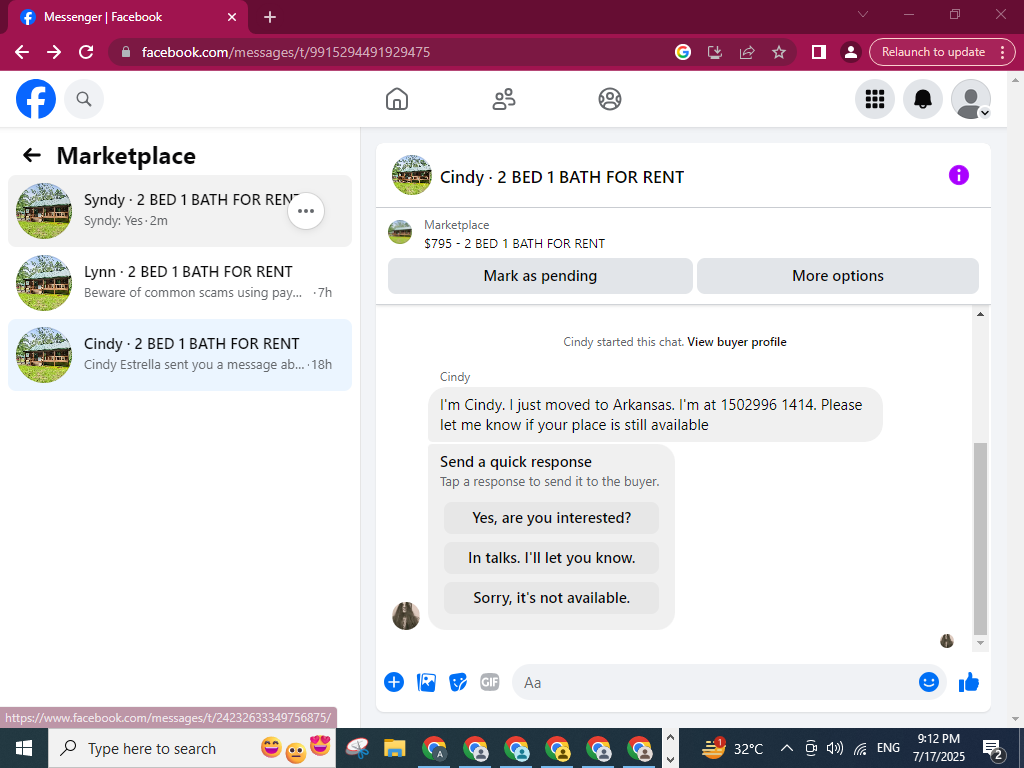Open the taskbar clock and date

(938, 748)
